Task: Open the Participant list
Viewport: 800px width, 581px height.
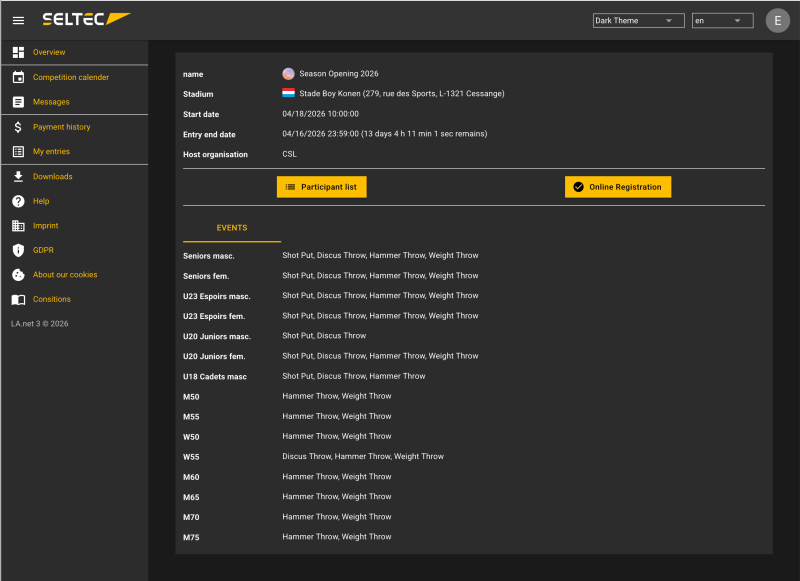Action: (x=322, y=187)
